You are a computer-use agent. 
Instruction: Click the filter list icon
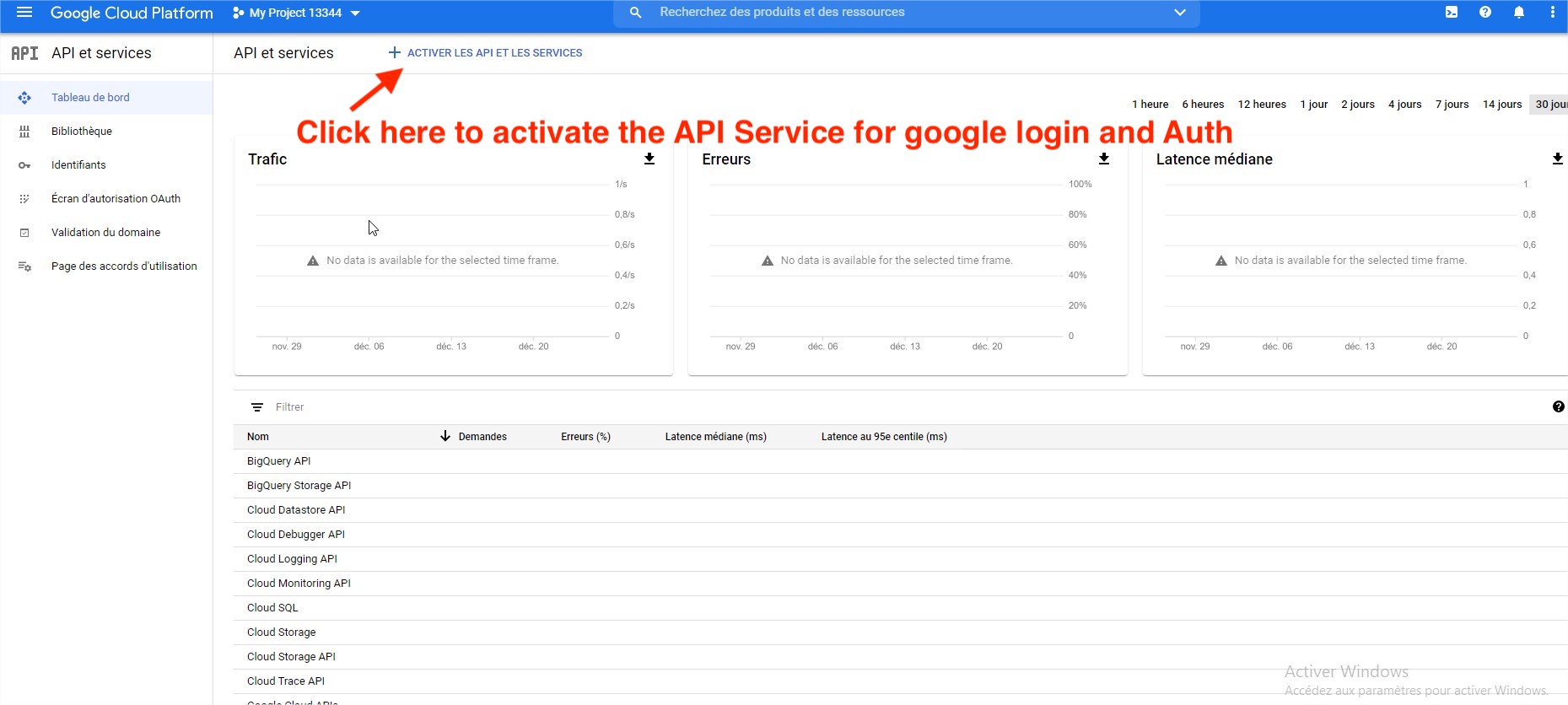tap(257, 407)
